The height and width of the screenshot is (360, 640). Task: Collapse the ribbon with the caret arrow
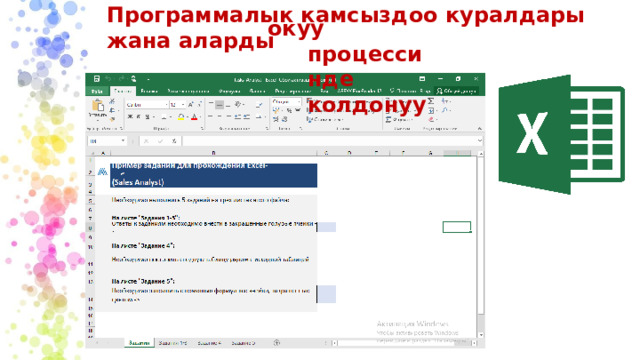(479, 129)
